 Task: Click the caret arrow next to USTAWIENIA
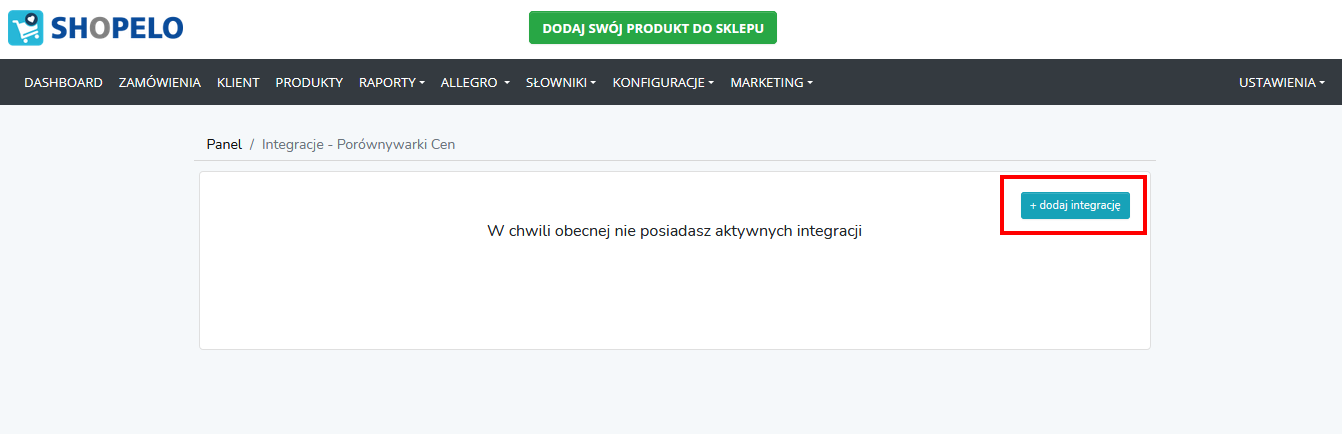pos(1322,83)
